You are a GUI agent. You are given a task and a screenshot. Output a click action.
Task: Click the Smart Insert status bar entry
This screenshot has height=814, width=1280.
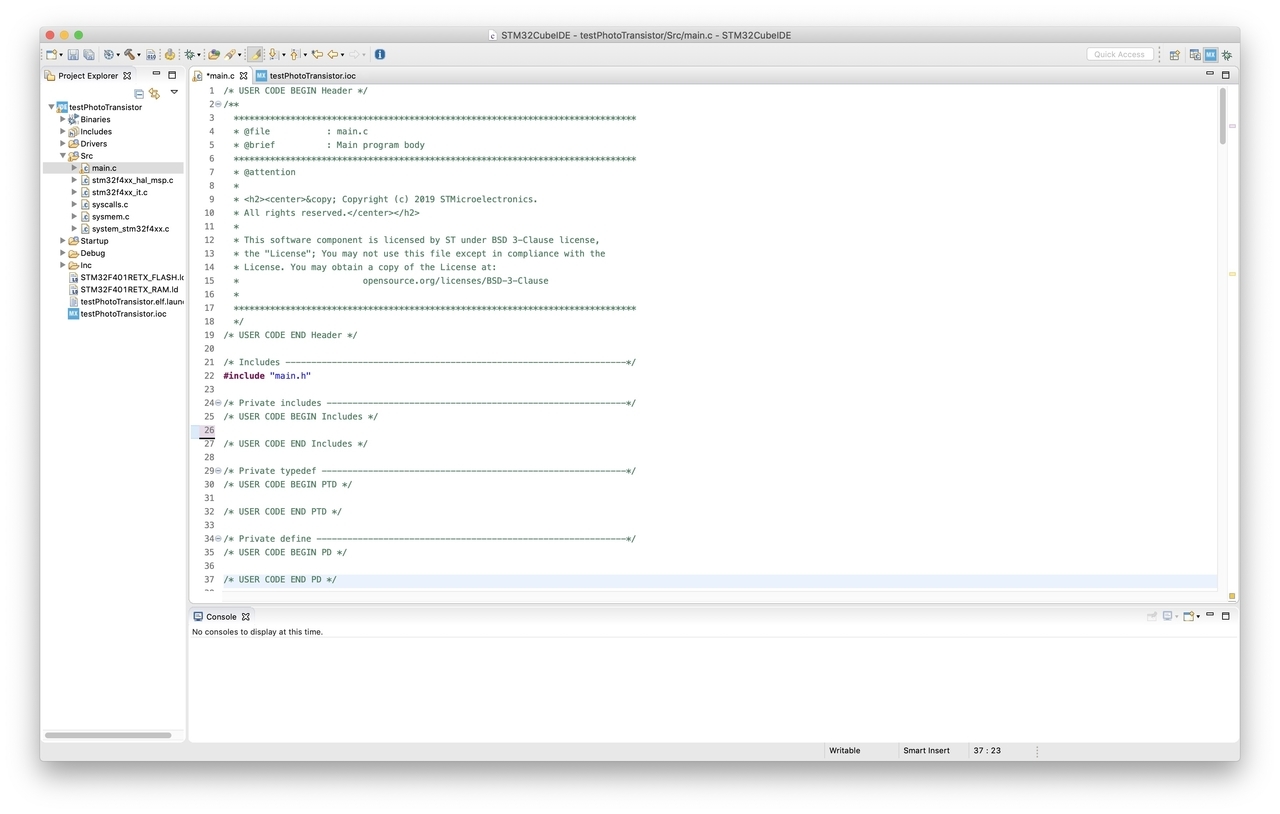[927, 750]
